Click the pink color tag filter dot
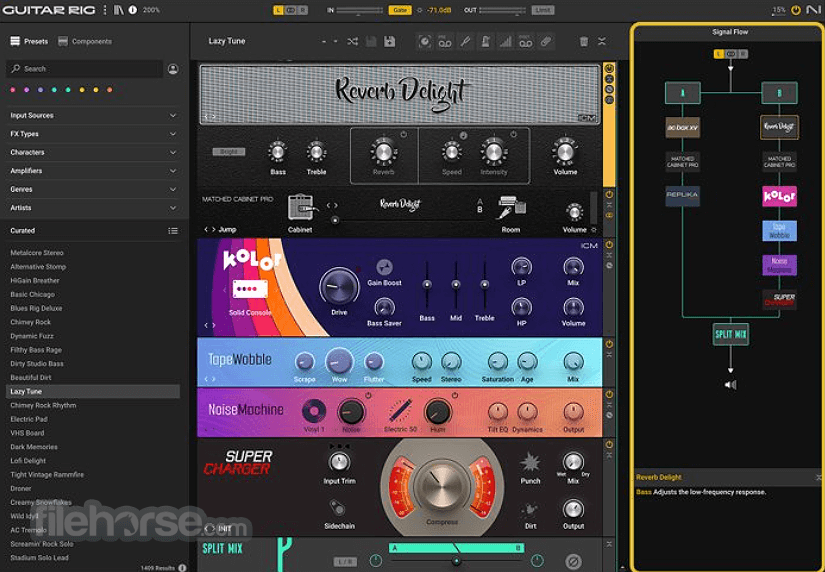 click(13, 90)
